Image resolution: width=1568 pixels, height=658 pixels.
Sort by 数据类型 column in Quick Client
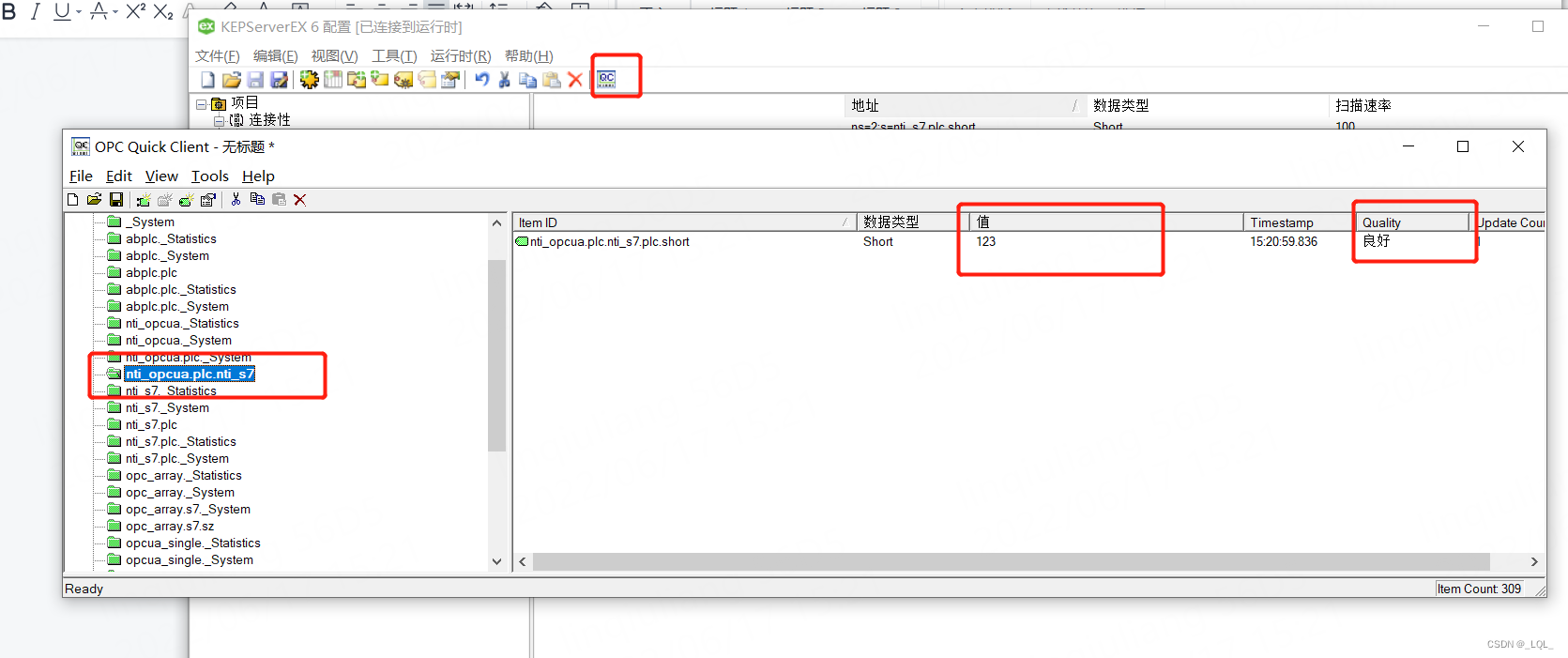click(x=912, y=222)
